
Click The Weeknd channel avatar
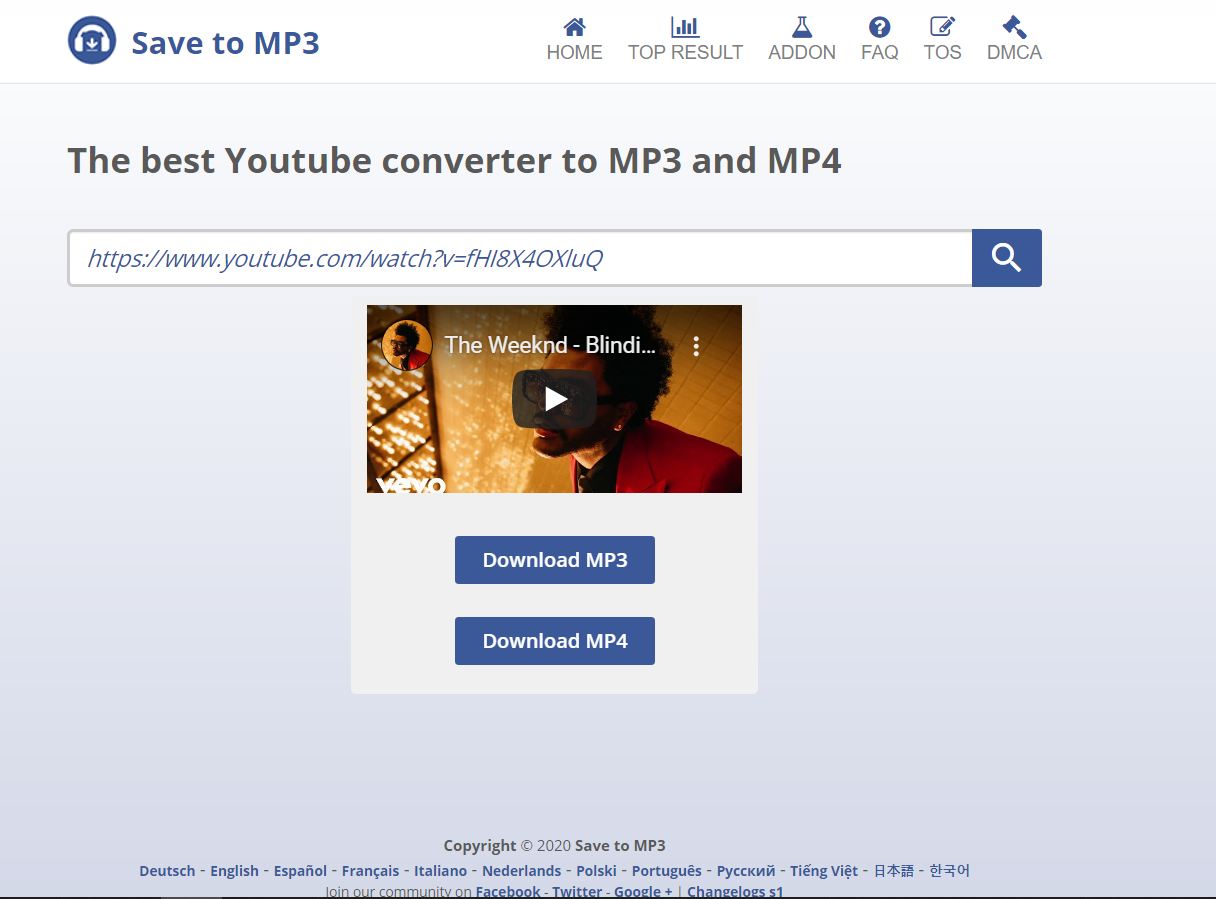(407, 346)
